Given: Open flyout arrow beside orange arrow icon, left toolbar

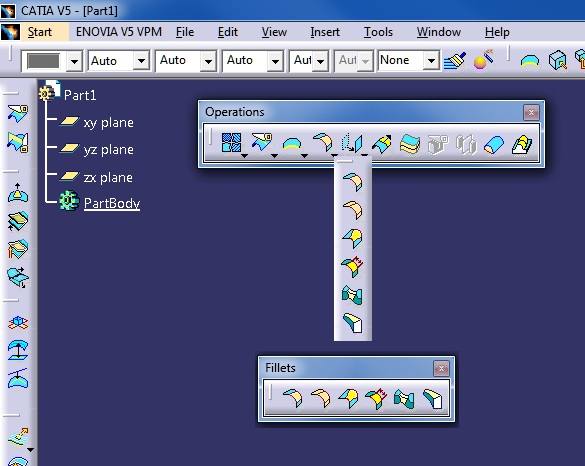Looking at the screenshot, I should [31, 450].
